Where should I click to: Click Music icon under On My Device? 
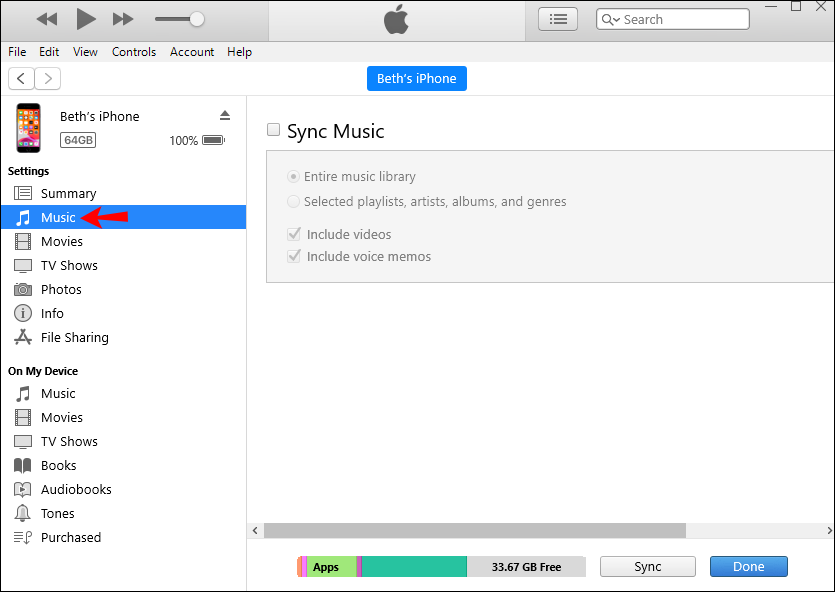click(x=22, y=393)
